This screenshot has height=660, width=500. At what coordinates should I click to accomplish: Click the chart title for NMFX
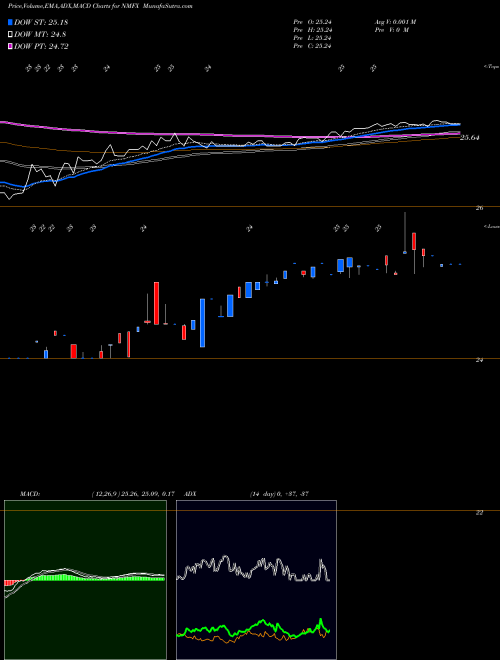coord(100,6)
